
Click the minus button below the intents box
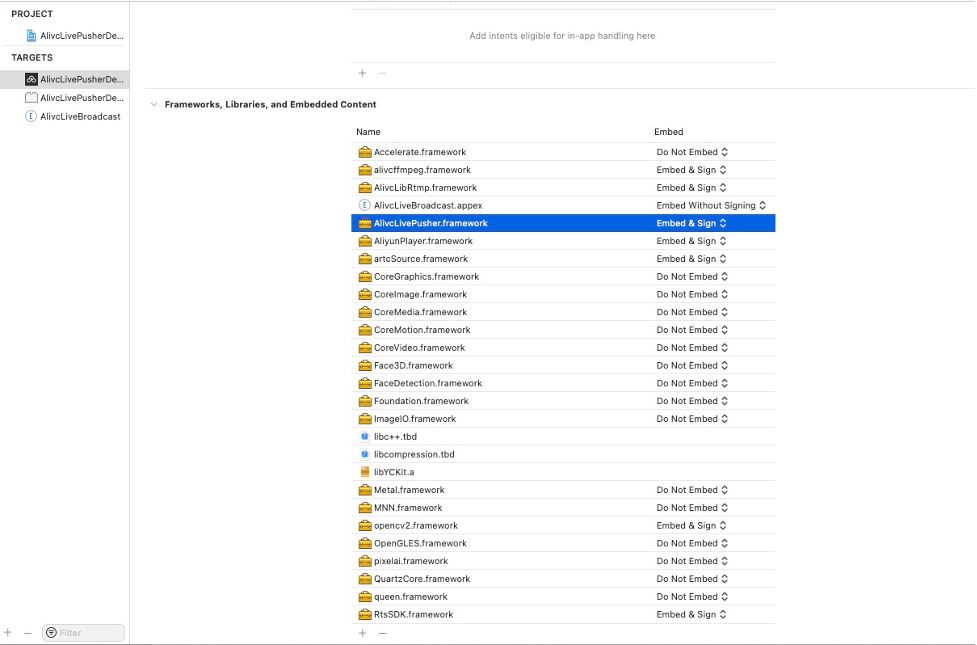tap(383, 74)
